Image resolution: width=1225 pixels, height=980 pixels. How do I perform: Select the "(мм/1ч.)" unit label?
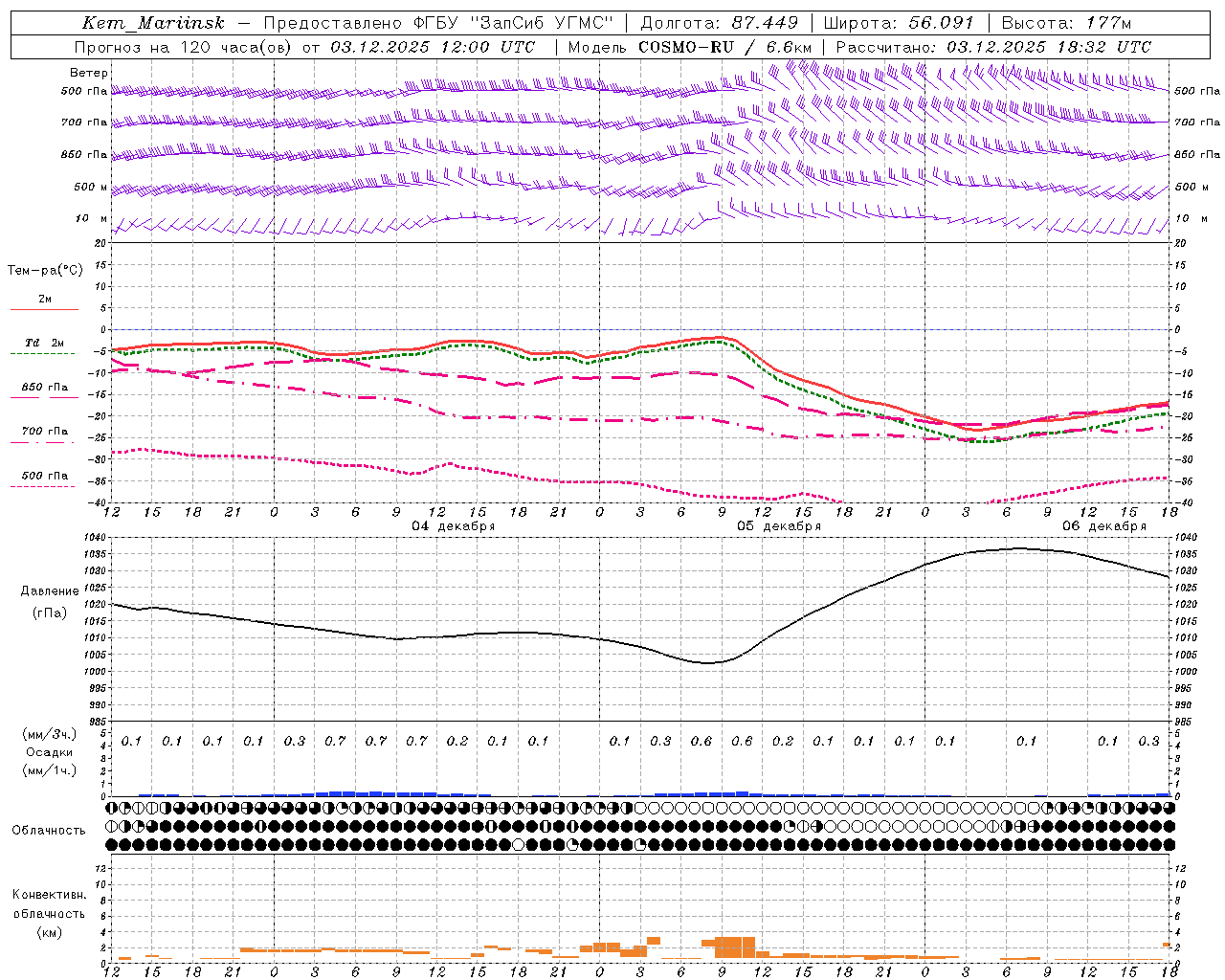50,770
